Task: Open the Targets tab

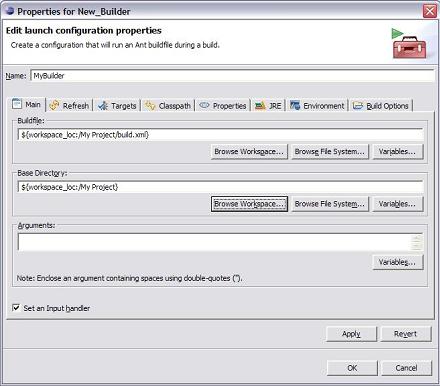Action: (117, 106)
